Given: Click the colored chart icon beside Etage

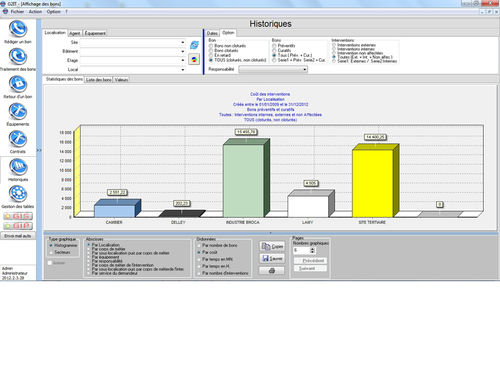Looking at the screenshot, I should click(194, 60).
